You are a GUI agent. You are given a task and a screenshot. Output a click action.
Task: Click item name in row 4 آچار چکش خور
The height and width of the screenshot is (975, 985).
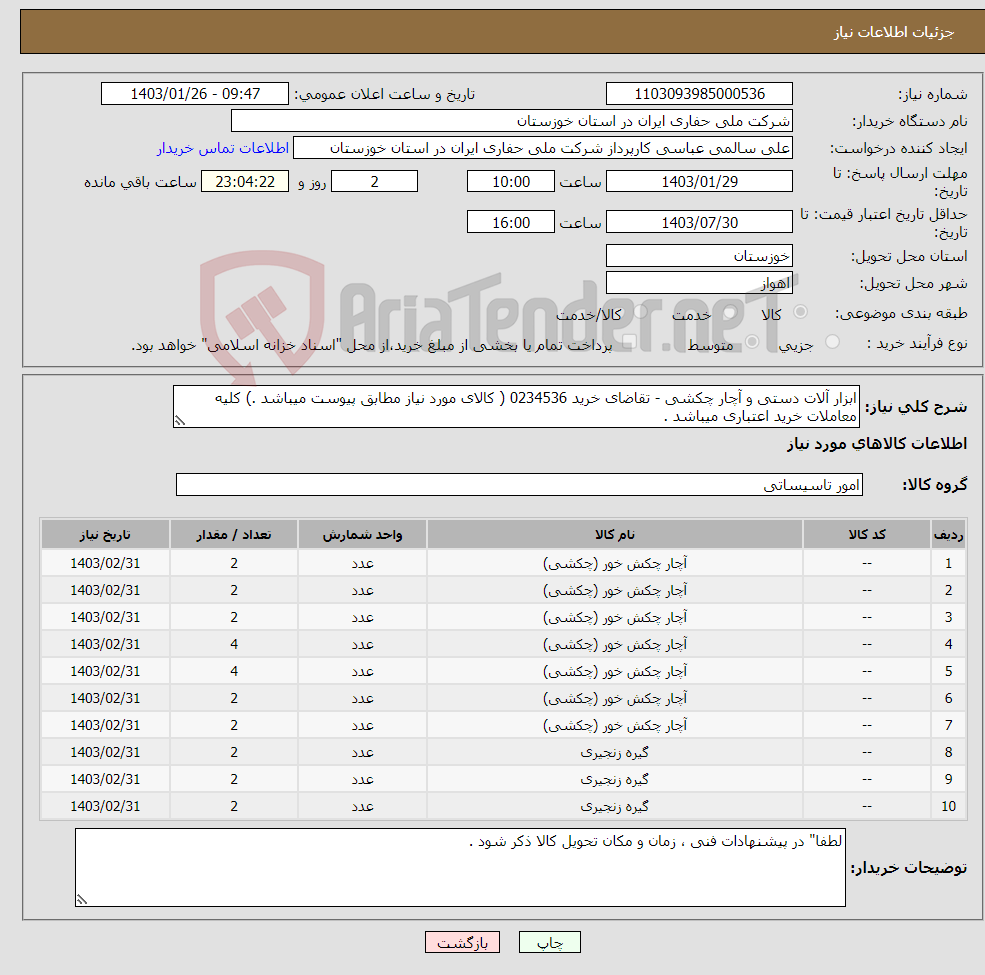615,645
